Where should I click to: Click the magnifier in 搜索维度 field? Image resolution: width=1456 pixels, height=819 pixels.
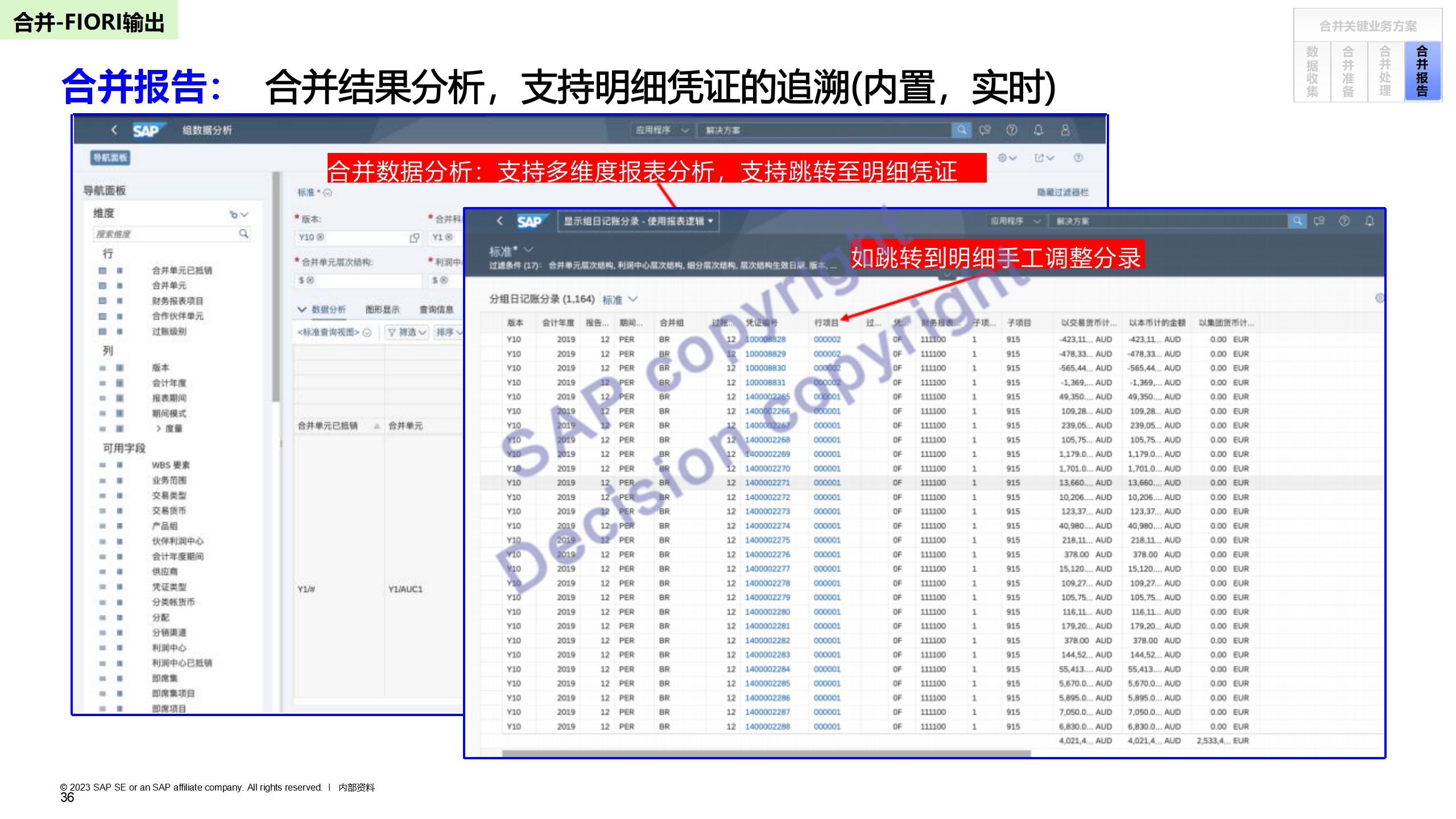click(243, 233)
